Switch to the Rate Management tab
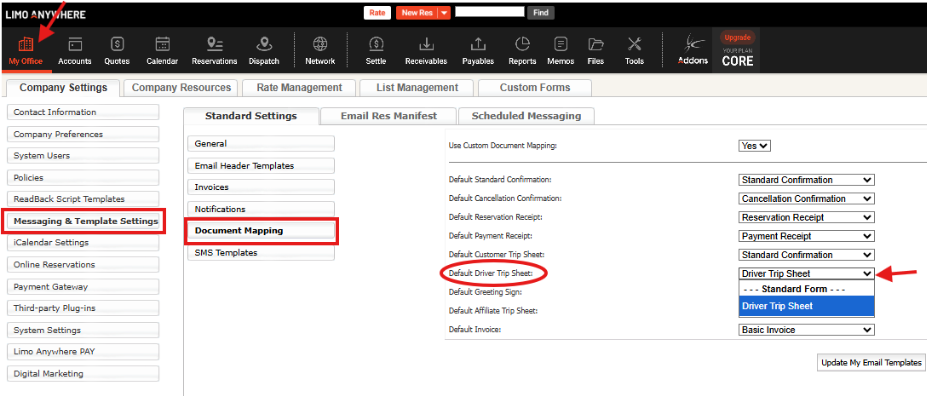Screen dimensions: 927x396 point(299,87)
